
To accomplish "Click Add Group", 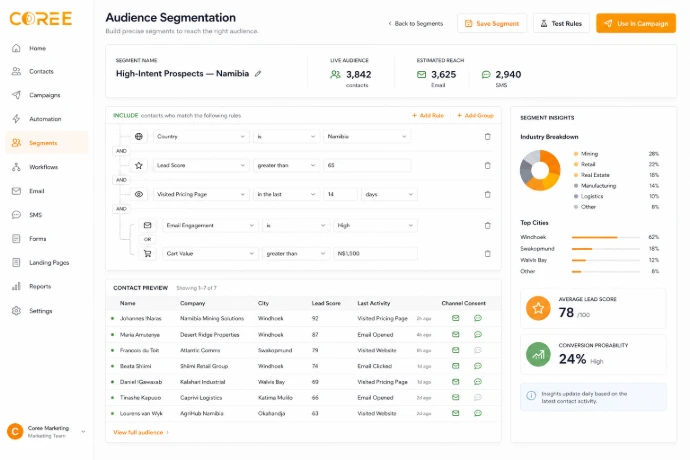I will (475, 115).
